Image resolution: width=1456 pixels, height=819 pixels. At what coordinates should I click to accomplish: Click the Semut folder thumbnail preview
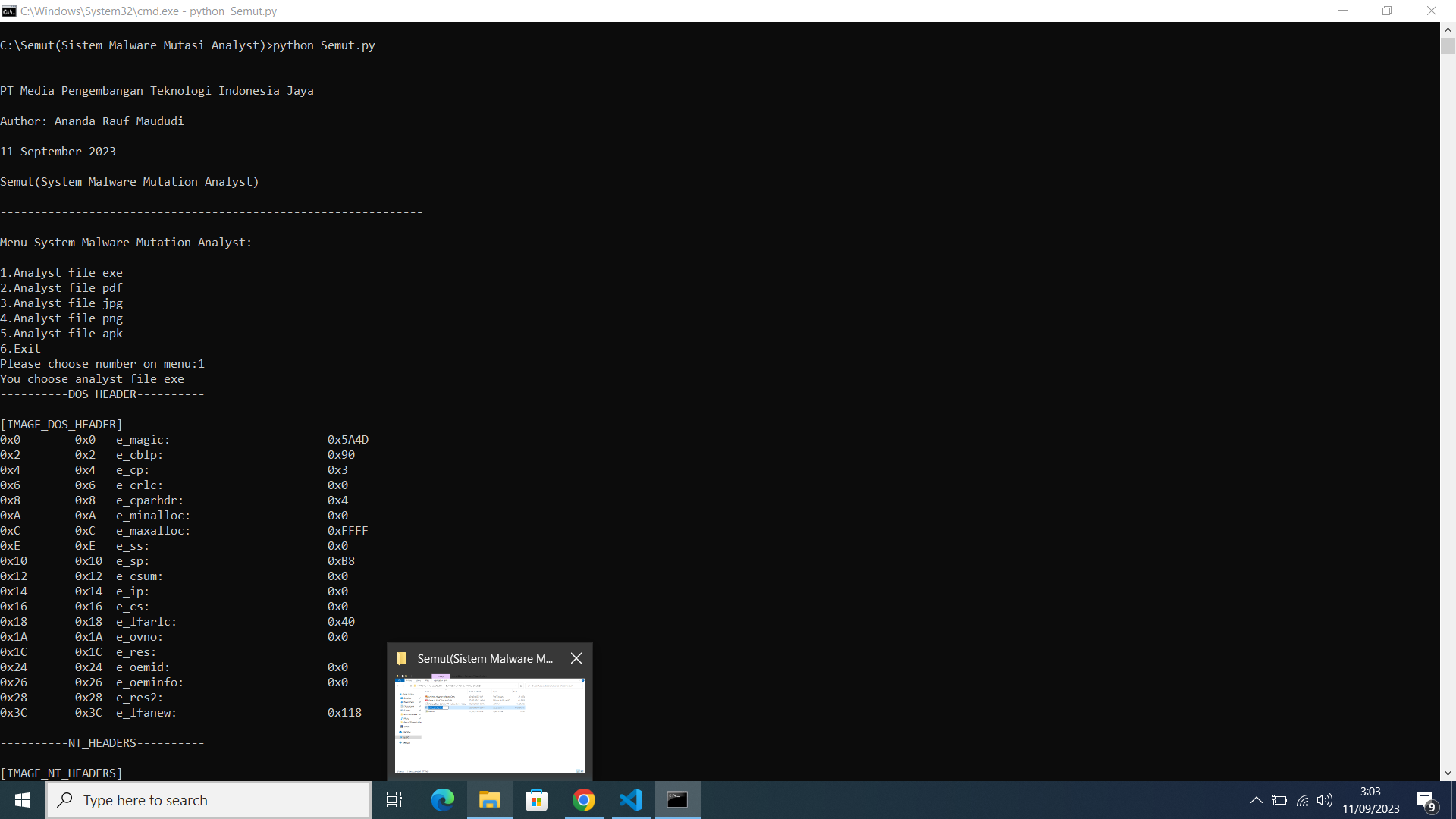click(x=489, y=724)
